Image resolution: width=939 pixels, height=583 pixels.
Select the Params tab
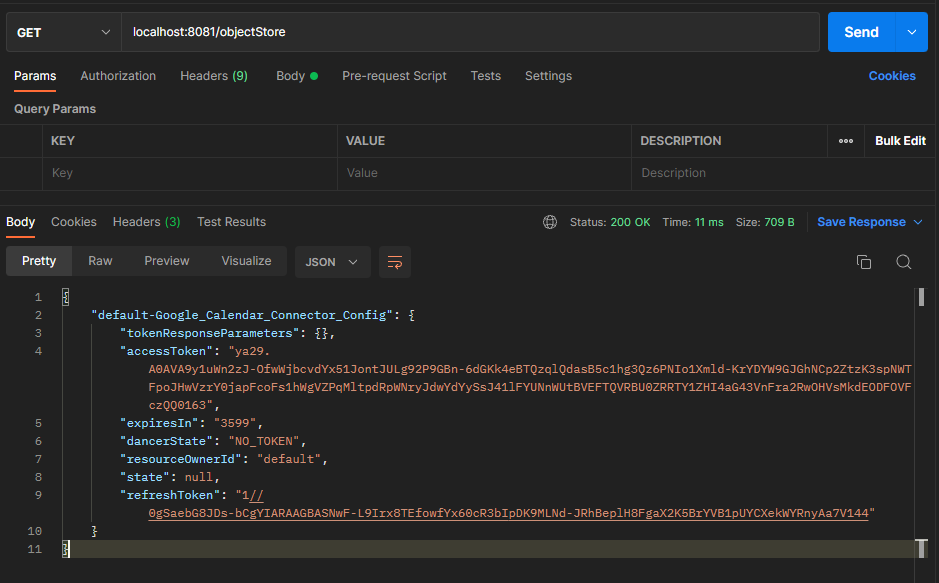click(x=35, y=76)
